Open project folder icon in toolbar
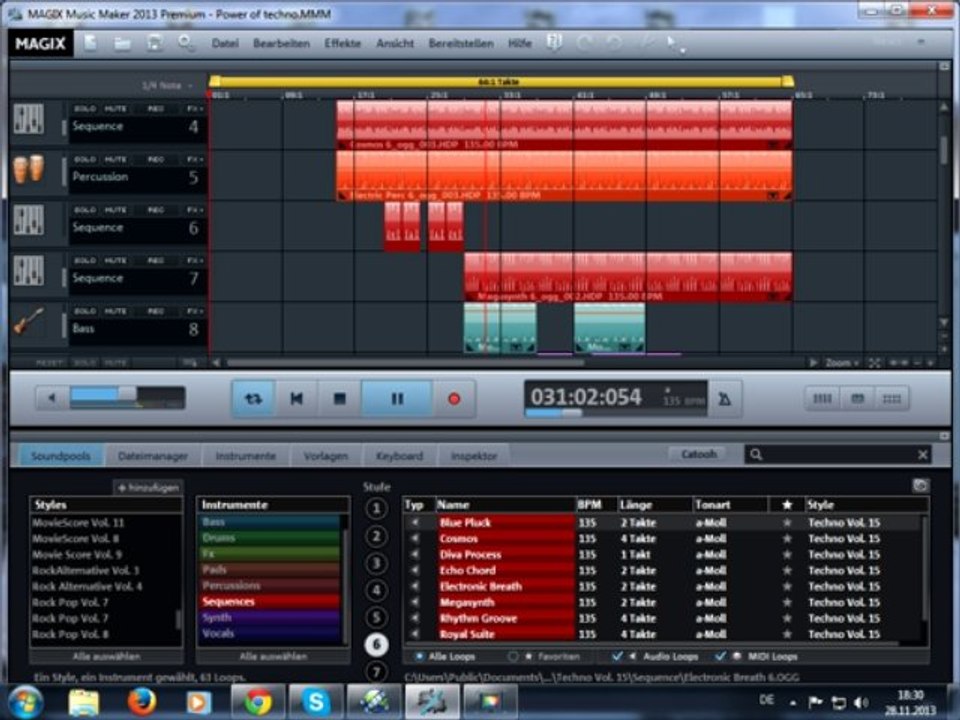The height and width of the screenshot is (720, 960). (122, 43)
